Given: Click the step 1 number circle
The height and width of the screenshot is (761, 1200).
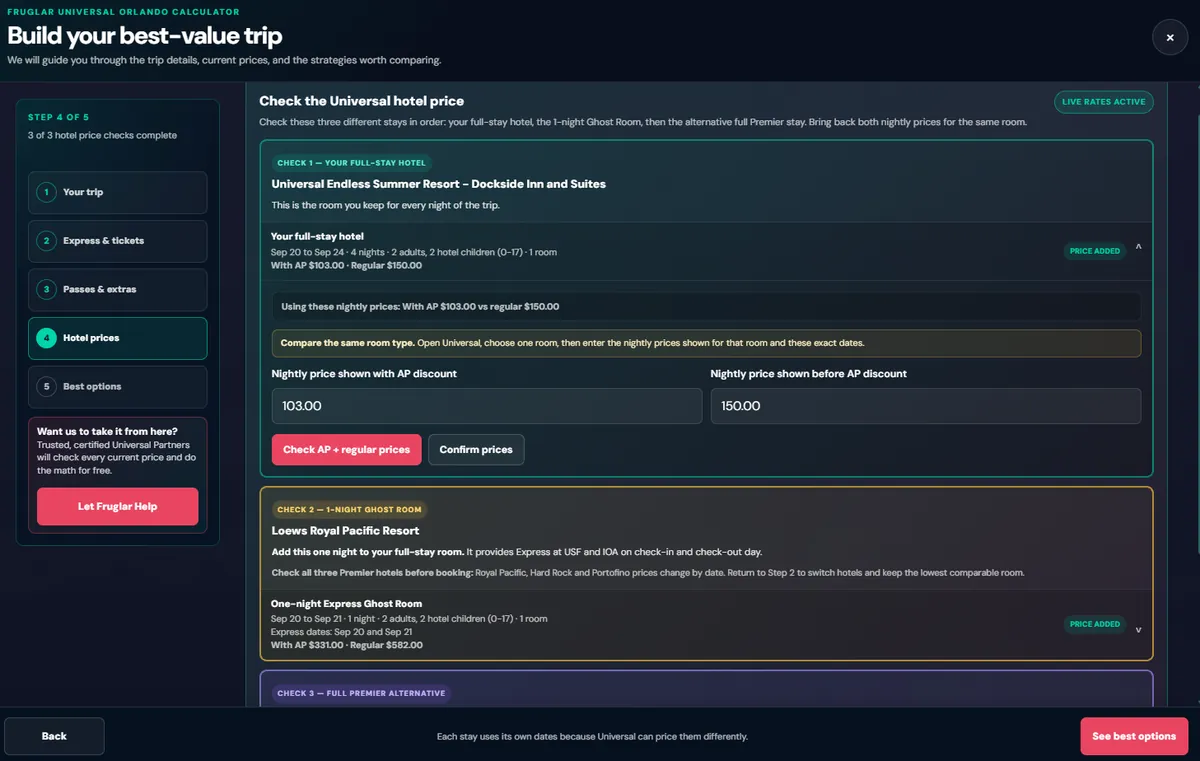Looking at the screenshot, I should point(46,192).
